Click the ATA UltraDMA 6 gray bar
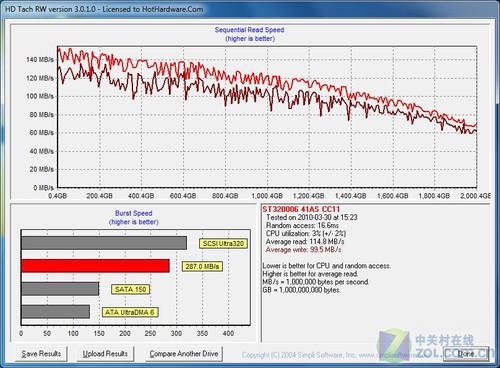Viewport: 500px width, 368px height. [x=56, y=312]
